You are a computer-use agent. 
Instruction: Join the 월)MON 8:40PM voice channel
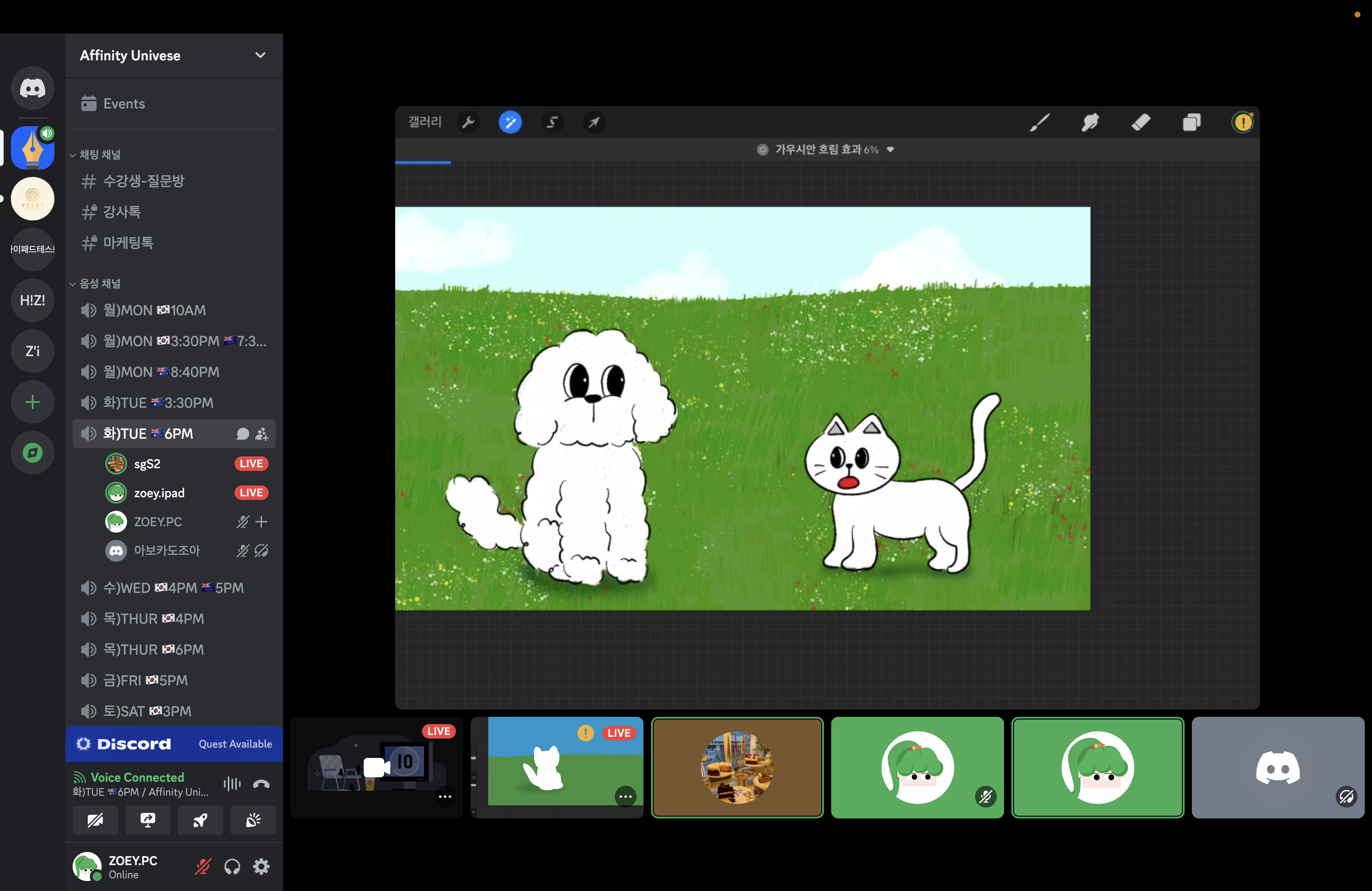(174, 372)
